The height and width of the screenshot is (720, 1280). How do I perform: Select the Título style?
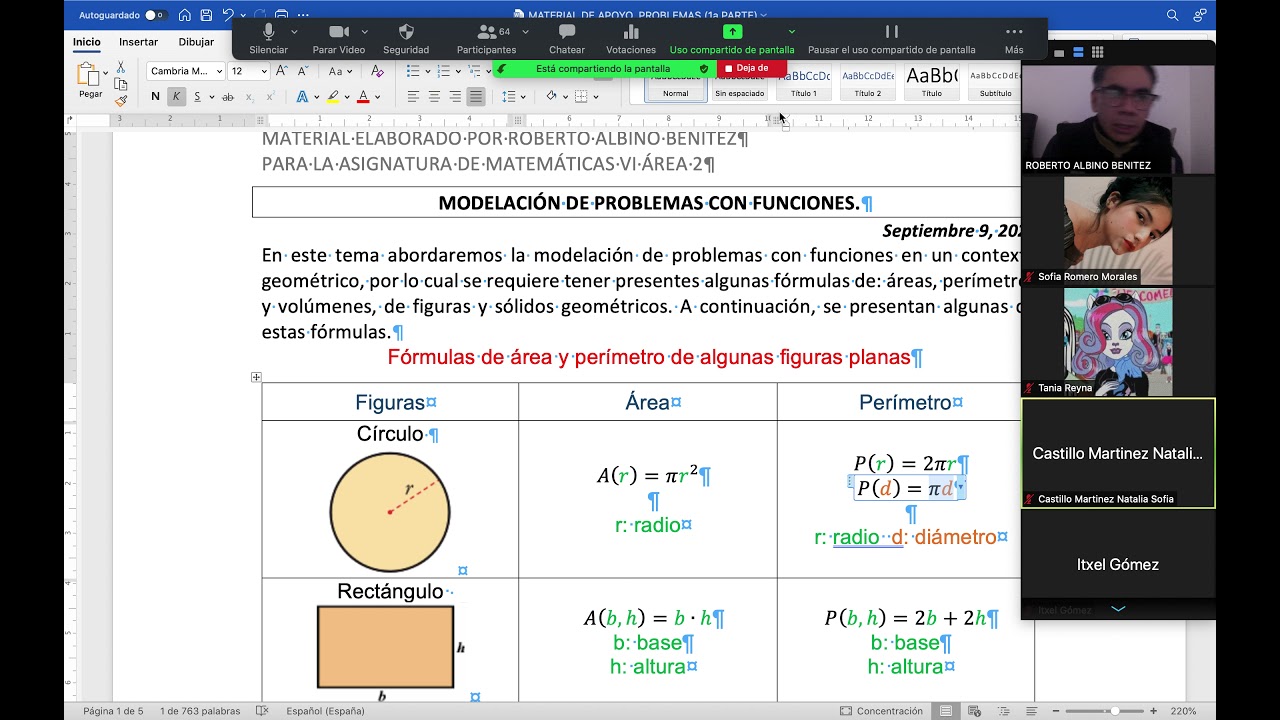(931, 82)
